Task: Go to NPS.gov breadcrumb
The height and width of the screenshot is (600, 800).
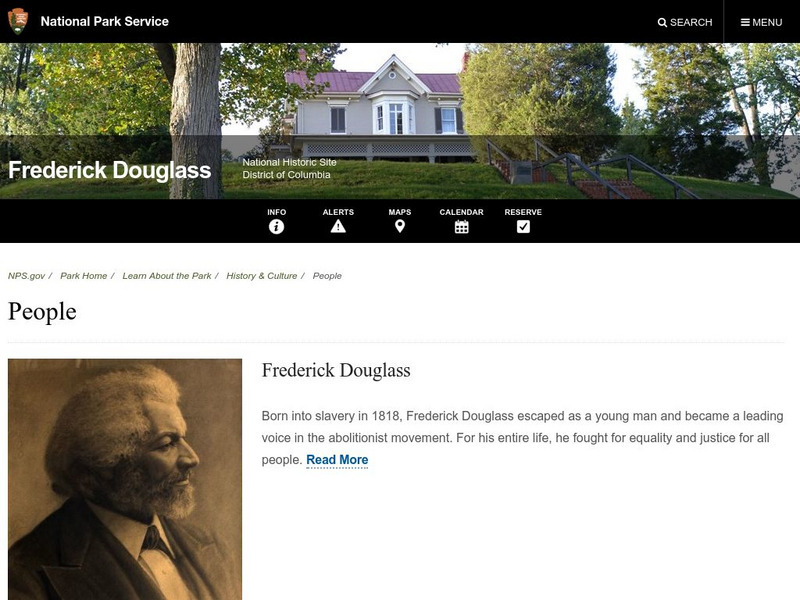Action: click(x=27, y=276)
